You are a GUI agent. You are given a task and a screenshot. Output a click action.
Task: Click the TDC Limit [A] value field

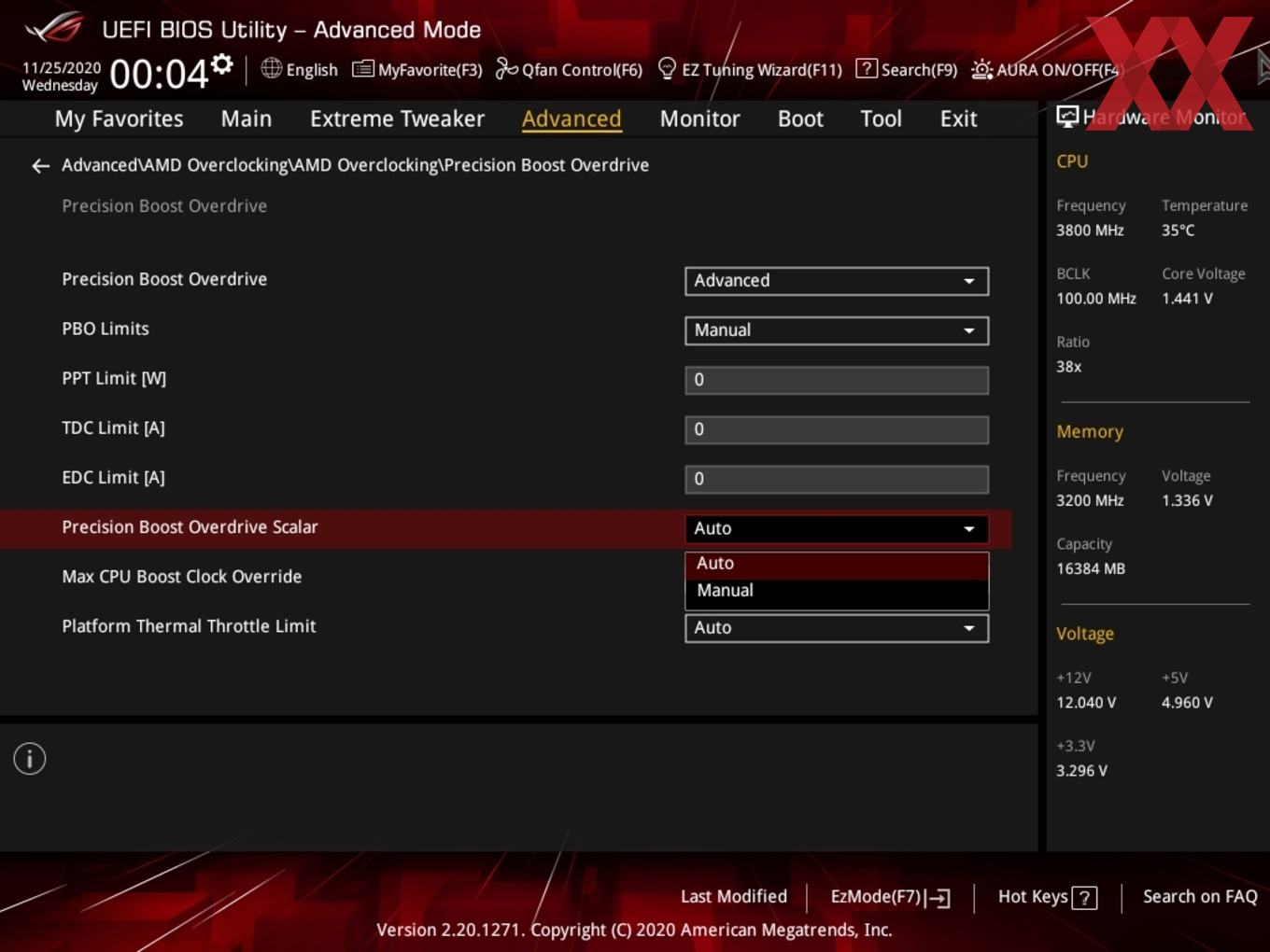pyautogui.click(x=837, y=429)
